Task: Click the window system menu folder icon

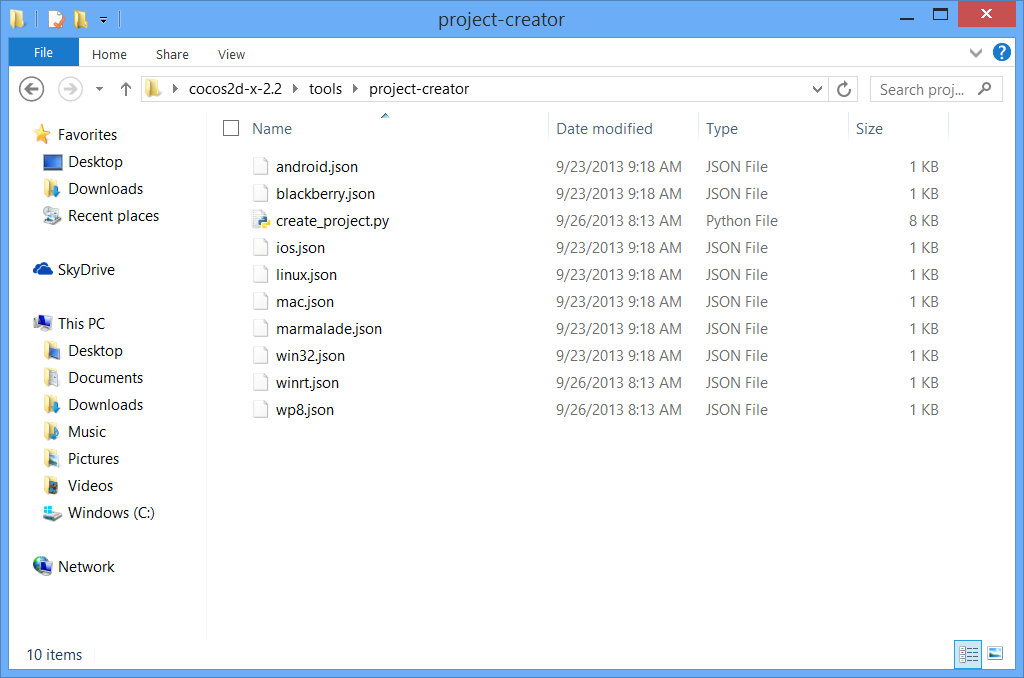Action: point(18,19)
